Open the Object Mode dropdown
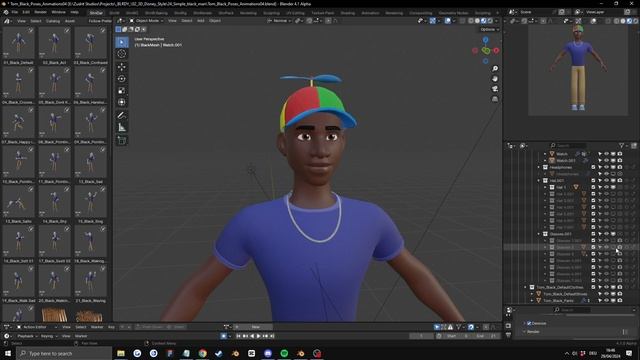Image resolution: width=640 pixels, height=360 pixels. click(x=147, y=20)
